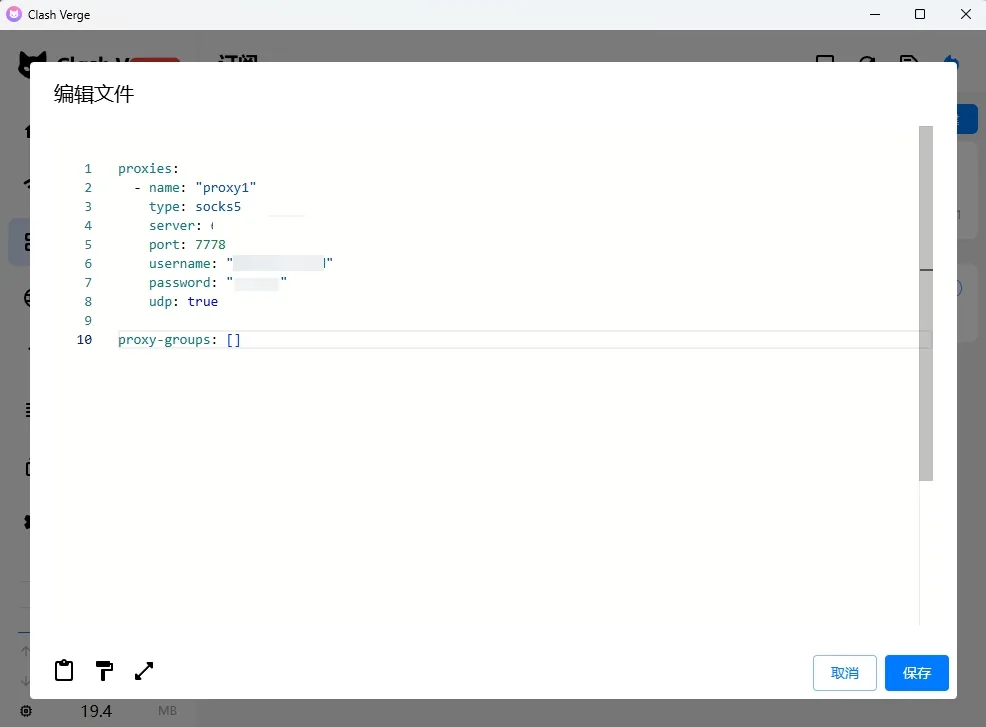Maximize the Clash Verge window
986x727 pixels.
(x=919, y=14)
